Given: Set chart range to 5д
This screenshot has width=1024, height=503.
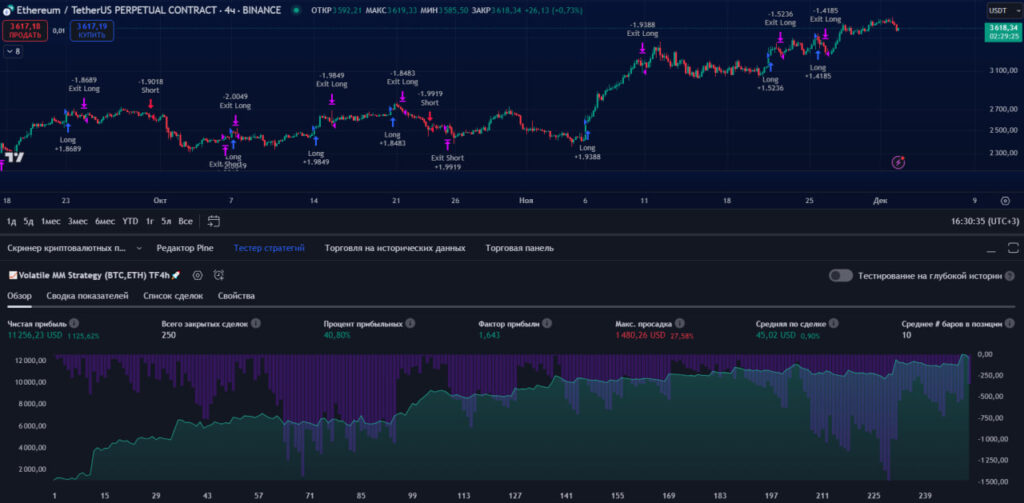Looking at the screenshot, I should (x=28, y=221).
